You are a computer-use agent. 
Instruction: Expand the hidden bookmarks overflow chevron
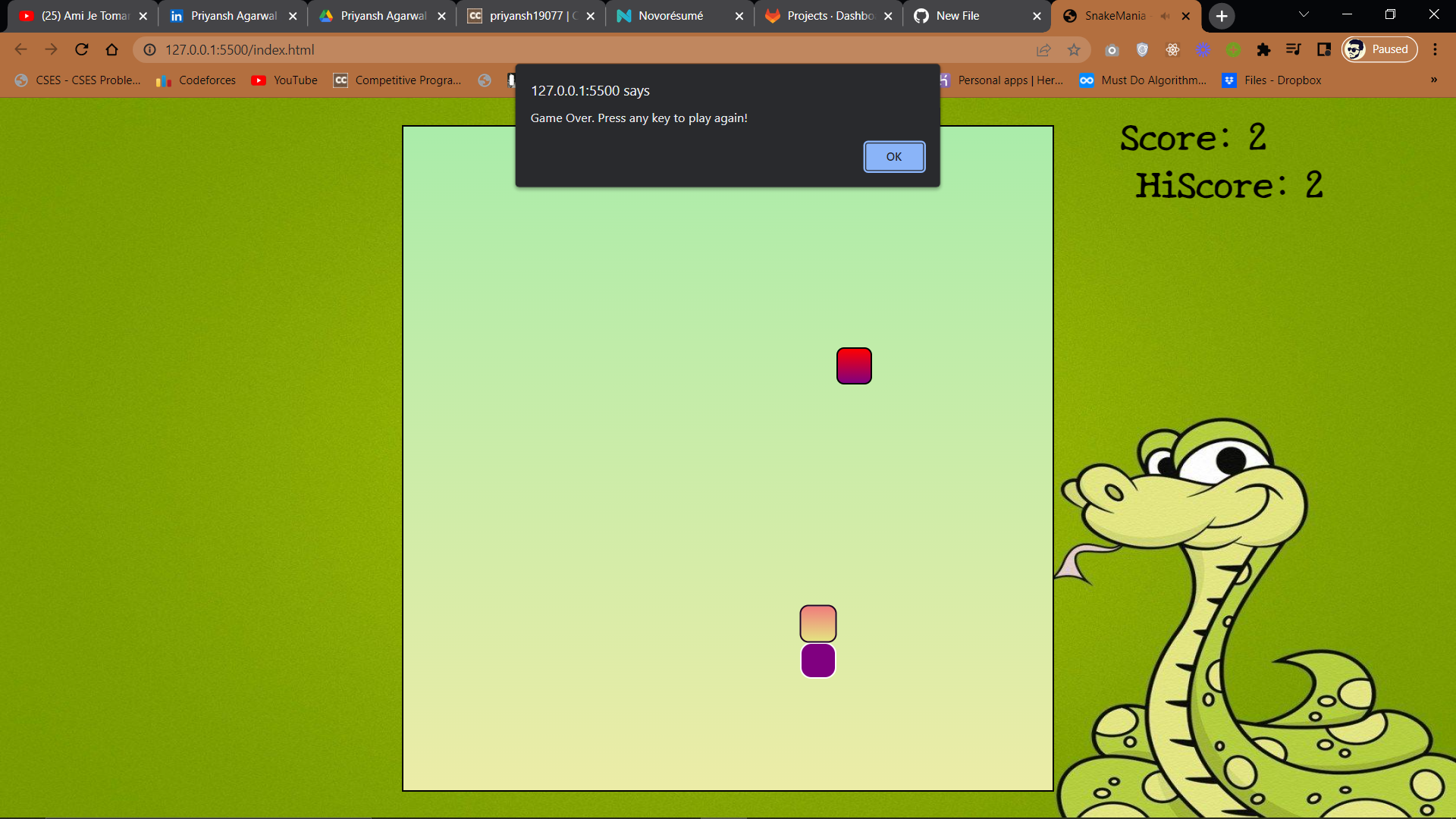[1434, 80]
